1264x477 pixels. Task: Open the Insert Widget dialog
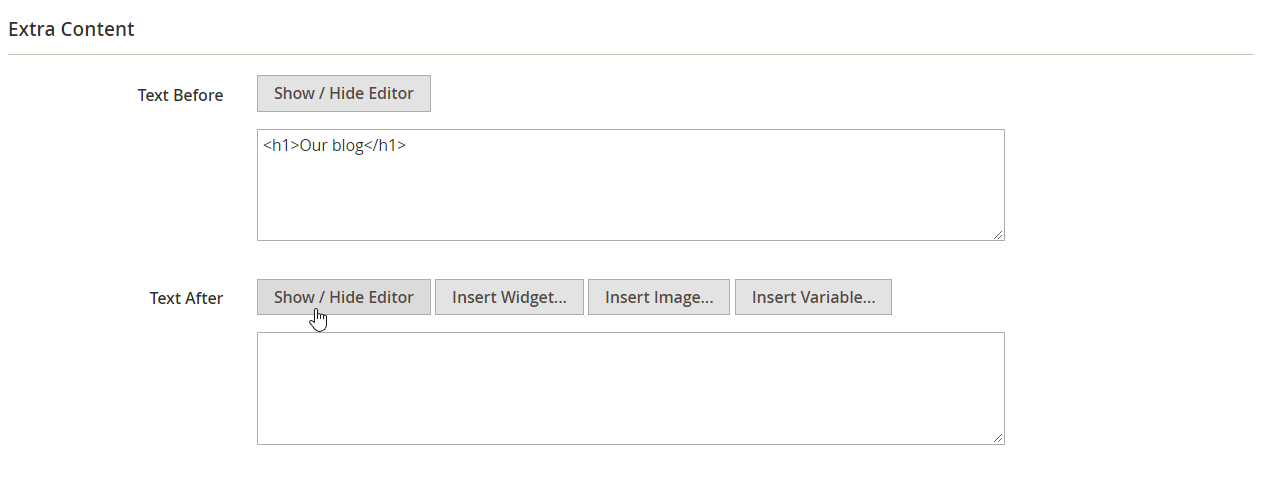tap(509, 297)
